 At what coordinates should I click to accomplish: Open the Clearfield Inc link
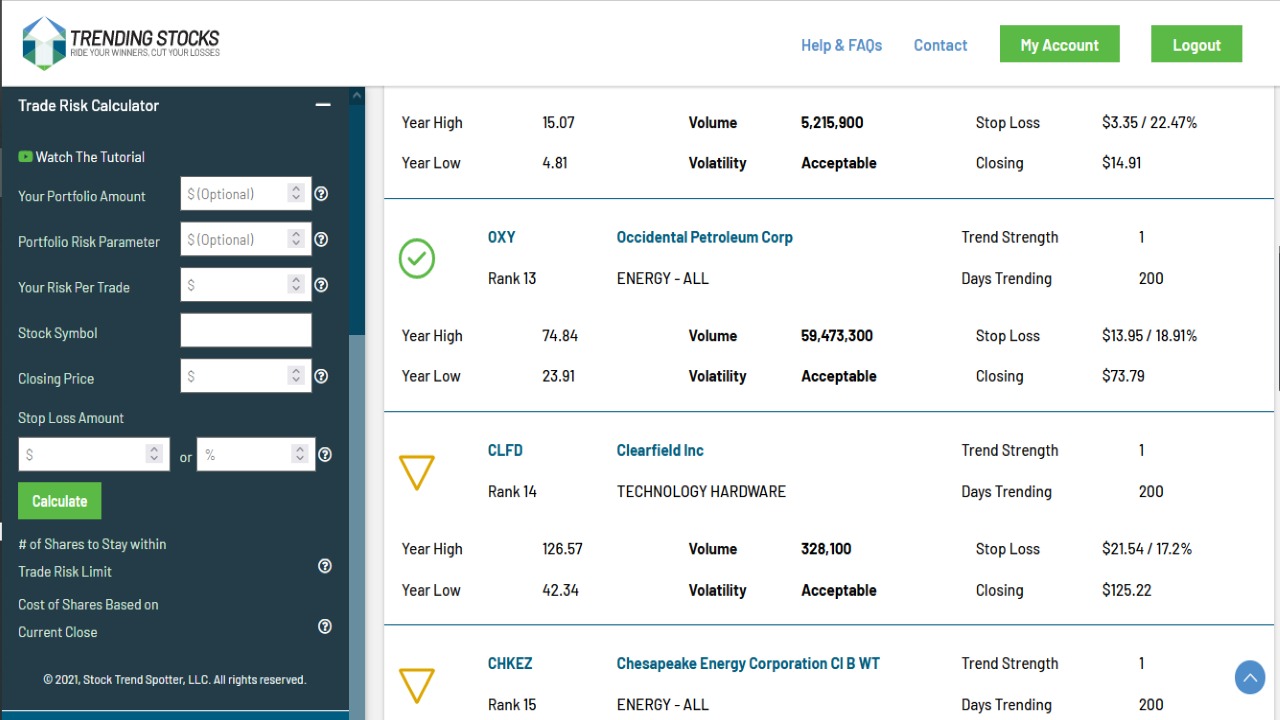tap(660, 450)
